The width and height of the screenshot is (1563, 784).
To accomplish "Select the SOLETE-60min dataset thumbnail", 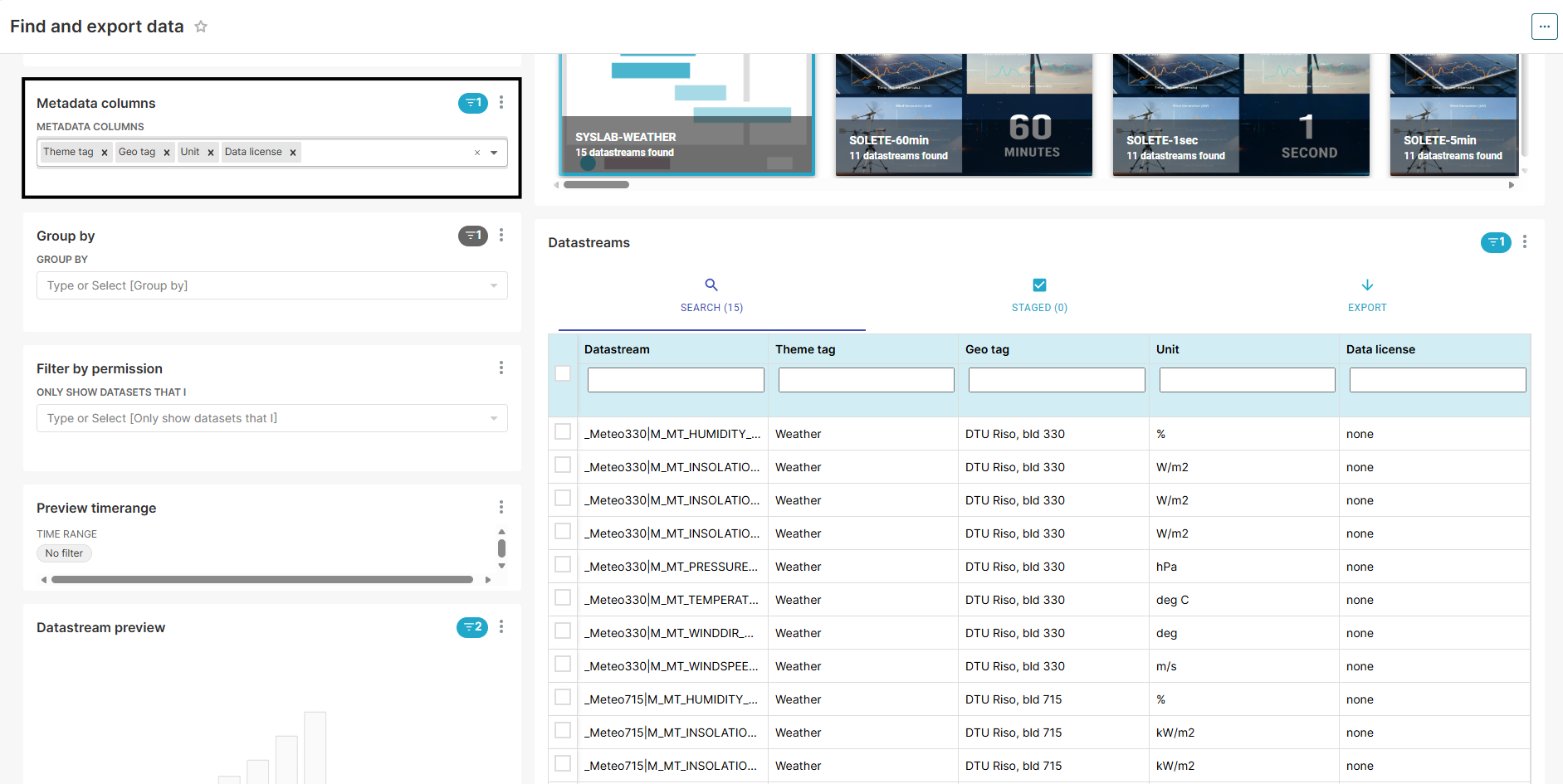I will click(963, 114).
